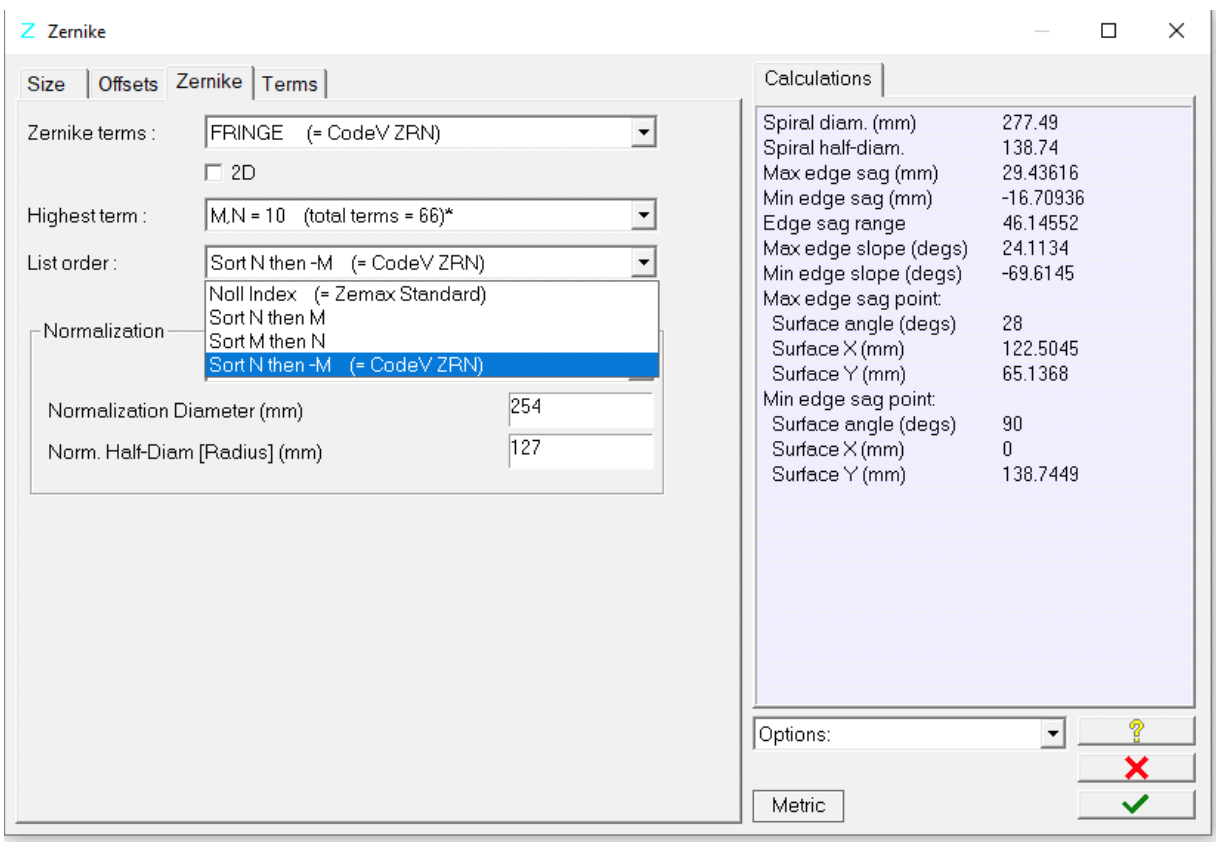Expand the Zernike terms dropdown
The height and width of the screenshot is (842, 1218).
(645, 133)
